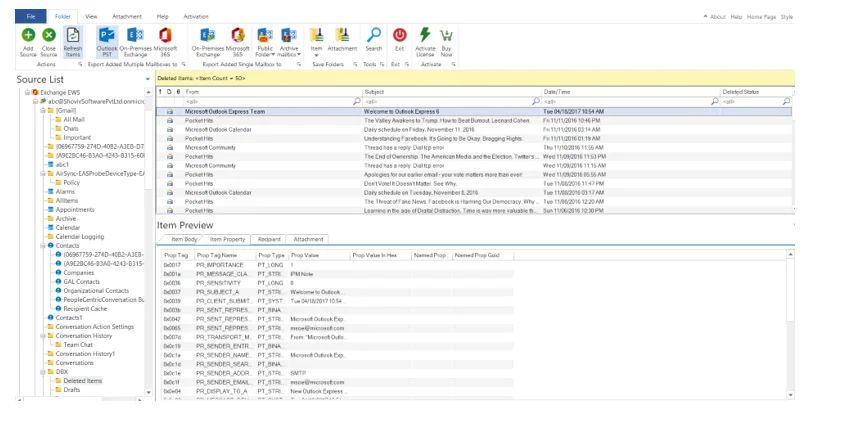
Task: Select the Drafts folder
Action: point(72,390)
